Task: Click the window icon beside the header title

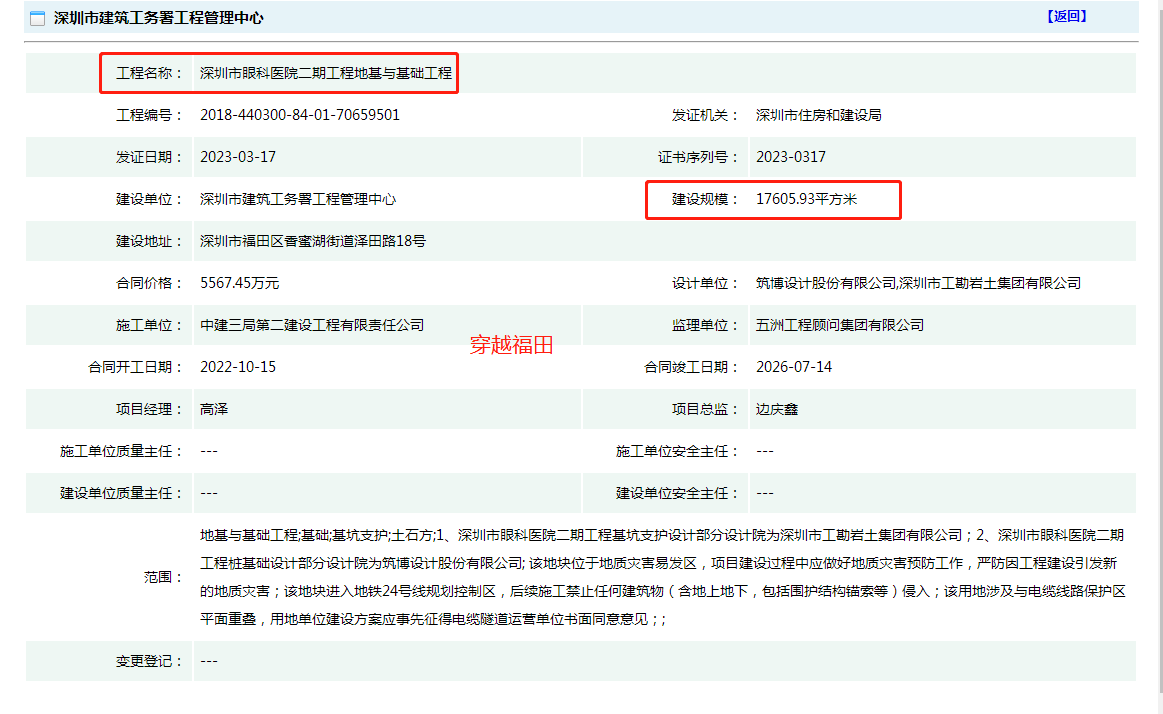Action: tap(37, 19)
